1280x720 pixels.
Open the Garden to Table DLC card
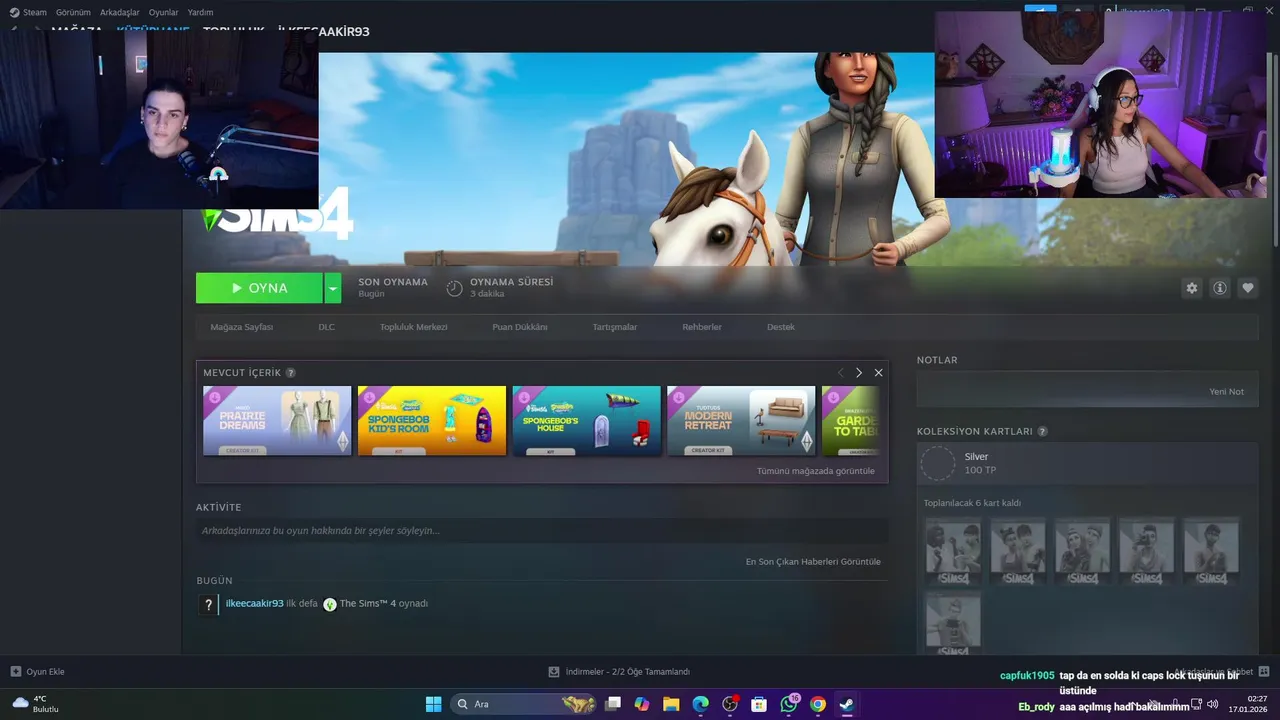(x=851, y=421)
